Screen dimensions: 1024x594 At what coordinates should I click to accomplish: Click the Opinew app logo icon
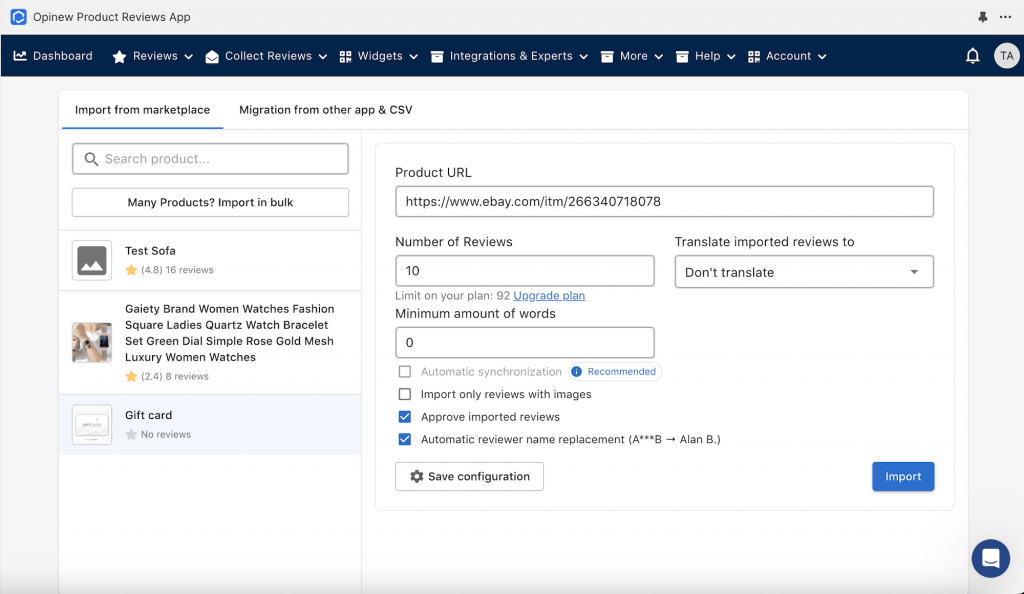point(18,17)
